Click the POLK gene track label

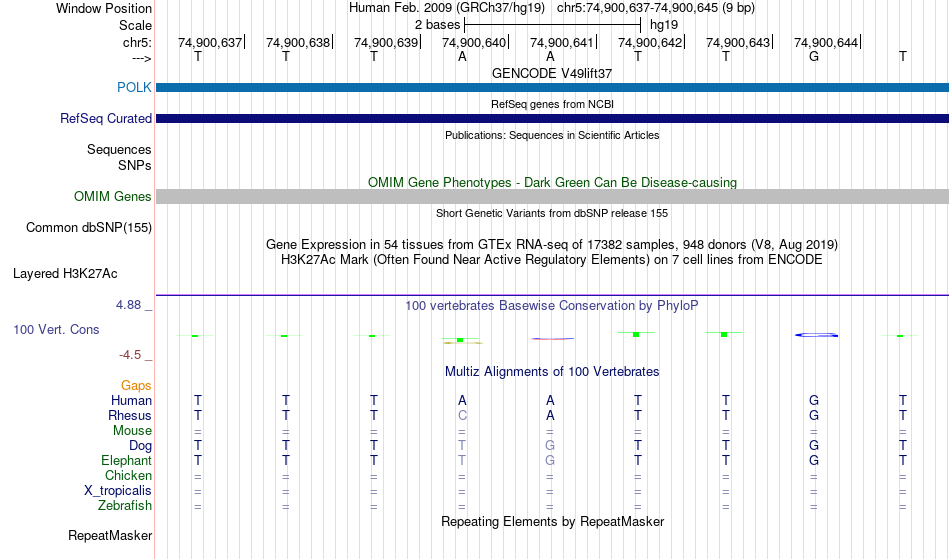click(134, 87)
